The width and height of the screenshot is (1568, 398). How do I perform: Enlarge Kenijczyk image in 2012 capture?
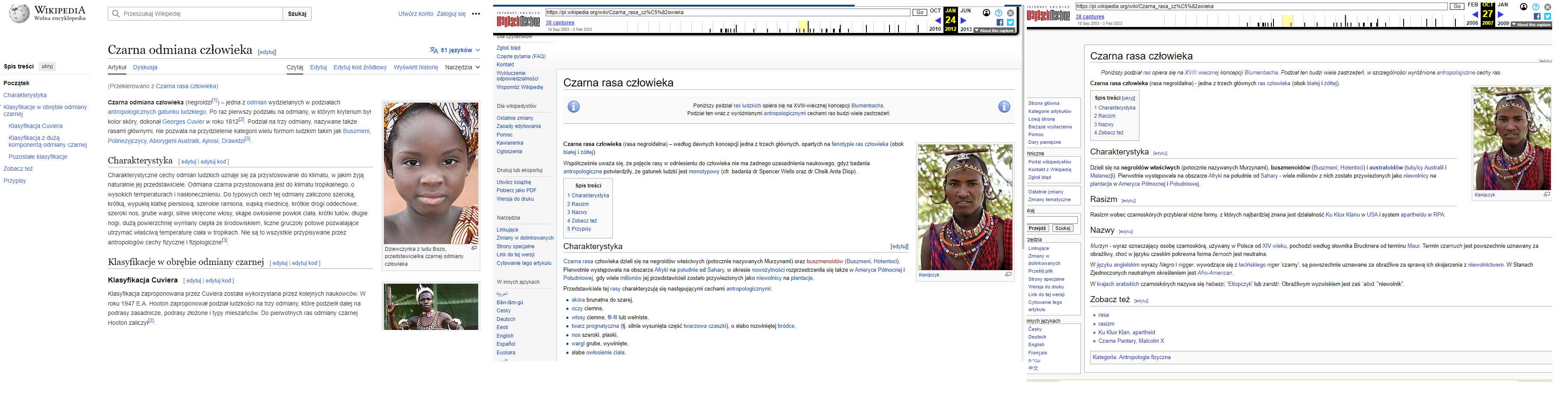pyautogui.click(x=1008, y=274)
